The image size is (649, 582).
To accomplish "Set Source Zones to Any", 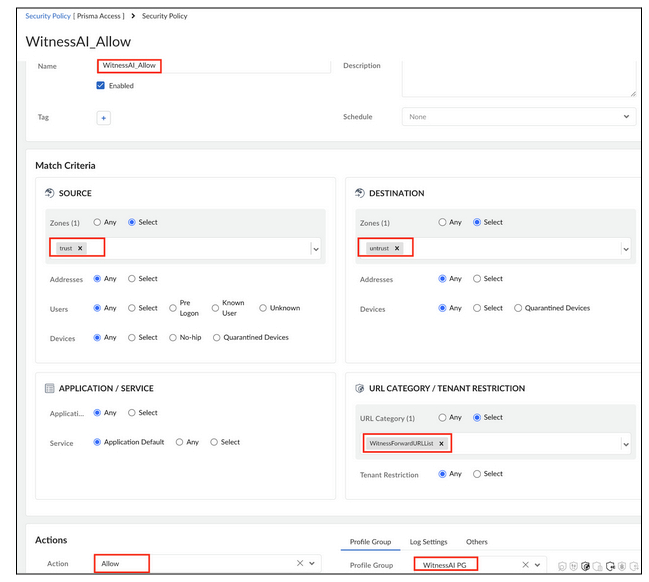I will [97, 222].
